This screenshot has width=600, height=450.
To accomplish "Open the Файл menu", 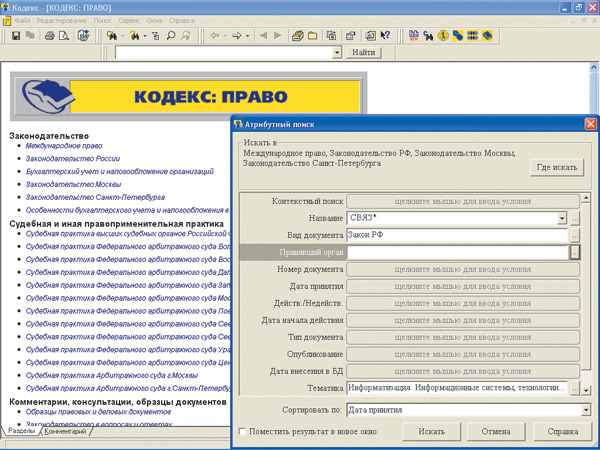I will point(22,21).
